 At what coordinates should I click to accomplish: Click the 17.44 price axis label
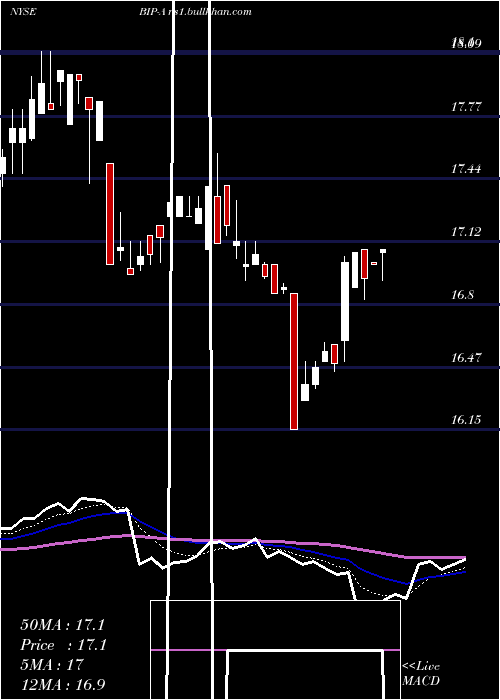pos(466,169)
